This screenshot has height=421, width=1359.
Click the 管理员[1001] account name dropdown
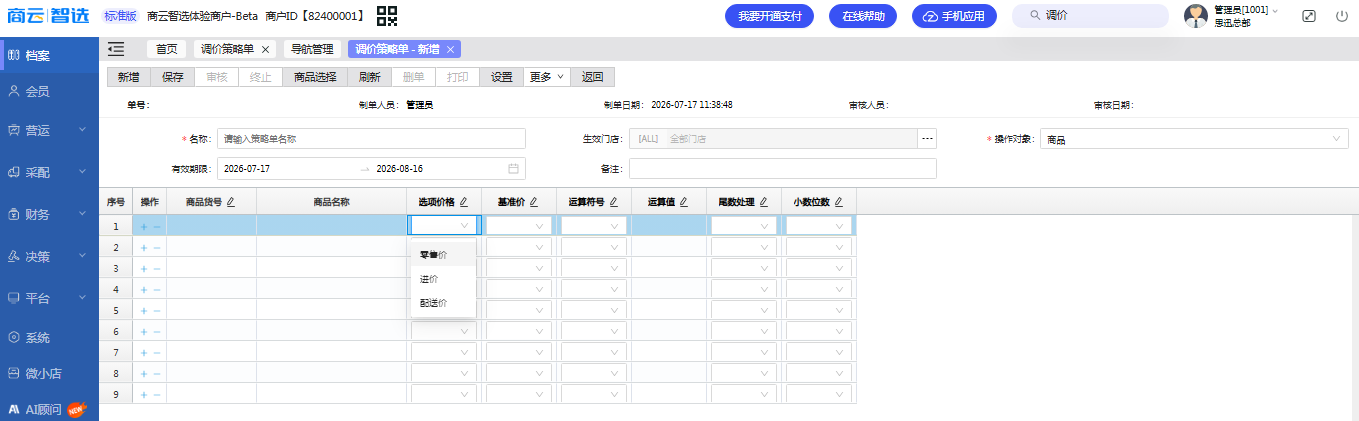tap(1245, 10)
